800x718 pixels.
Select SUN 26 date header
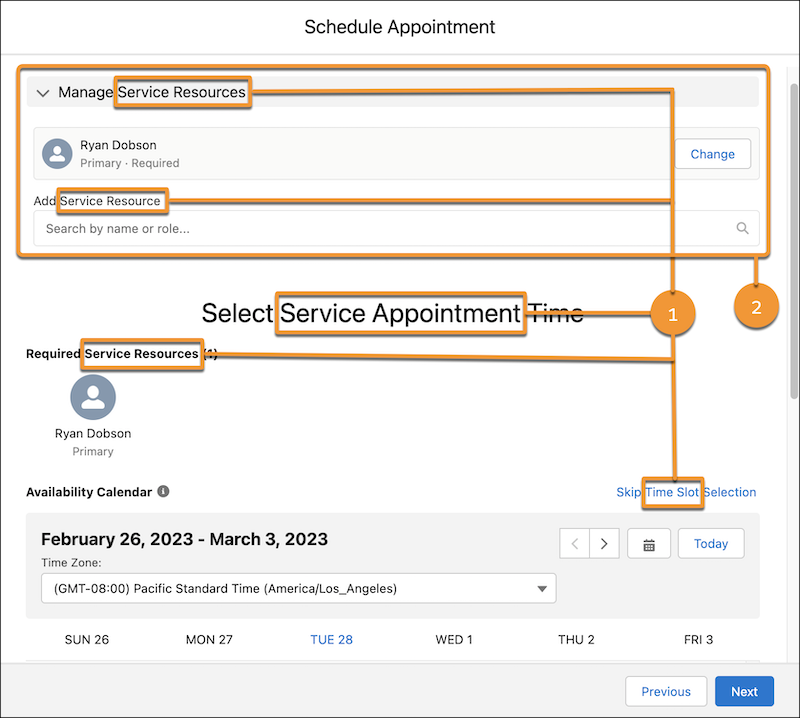pyautogui.click(x=87, y=639)
